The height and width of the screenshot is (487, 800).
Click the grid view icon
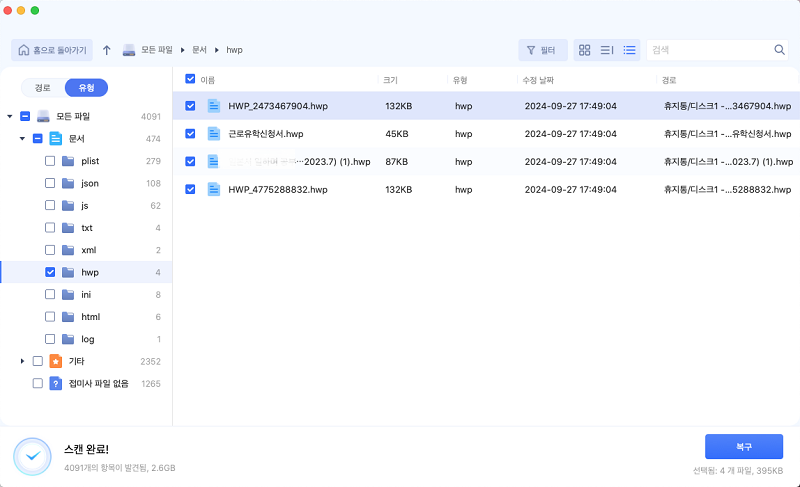pos(585,50)
